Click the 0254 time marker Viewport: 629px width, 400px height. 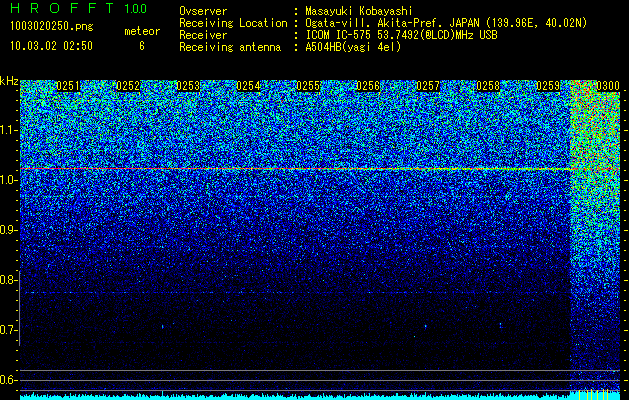(248, 86)
